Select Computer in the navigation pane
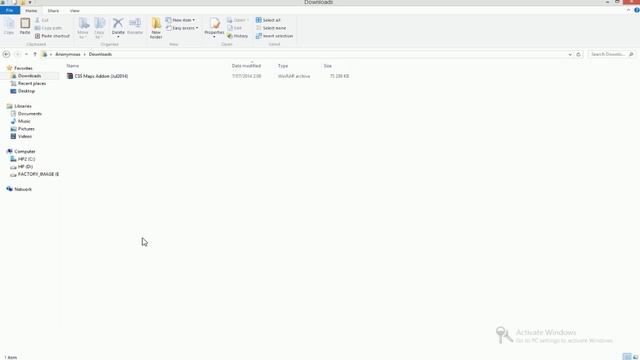 (x=24, y=151)
